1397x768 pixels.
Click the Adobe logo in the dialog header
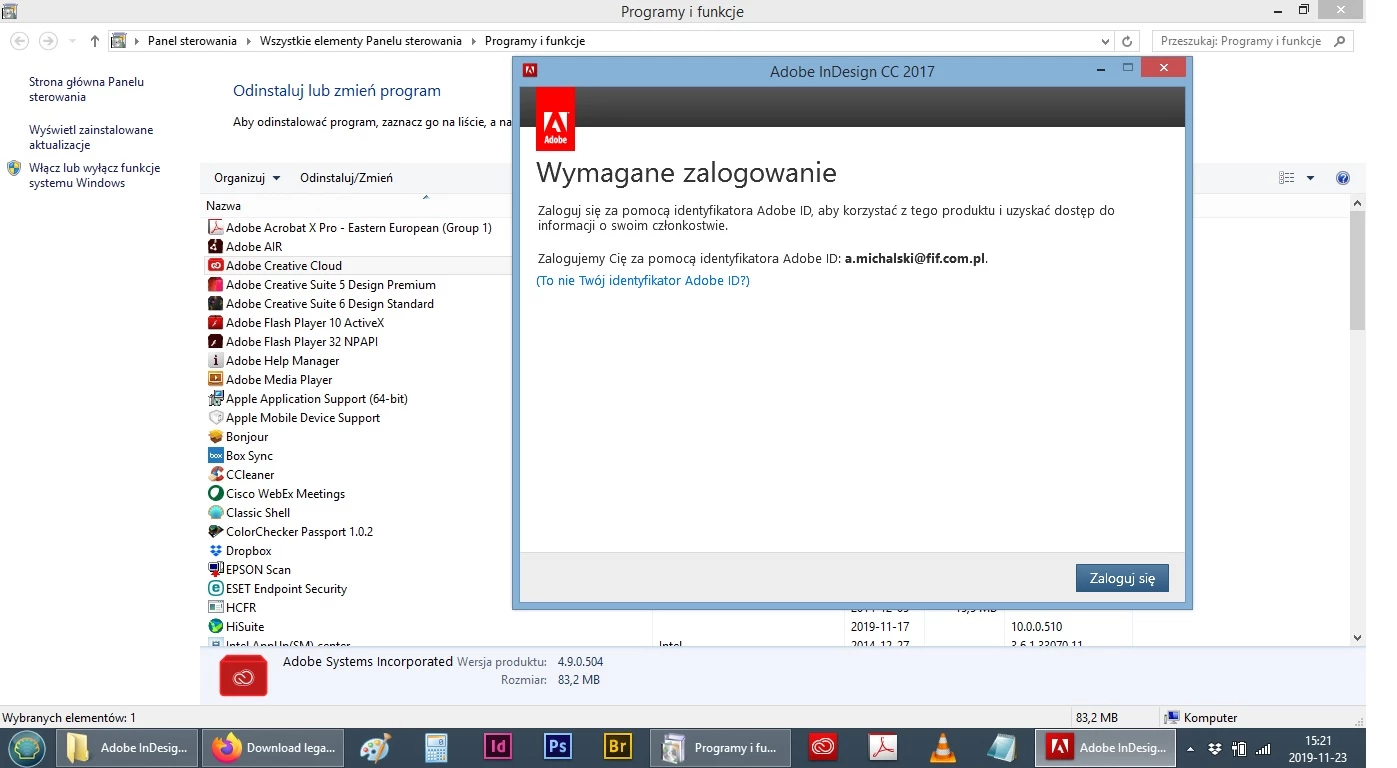[555, 120]
